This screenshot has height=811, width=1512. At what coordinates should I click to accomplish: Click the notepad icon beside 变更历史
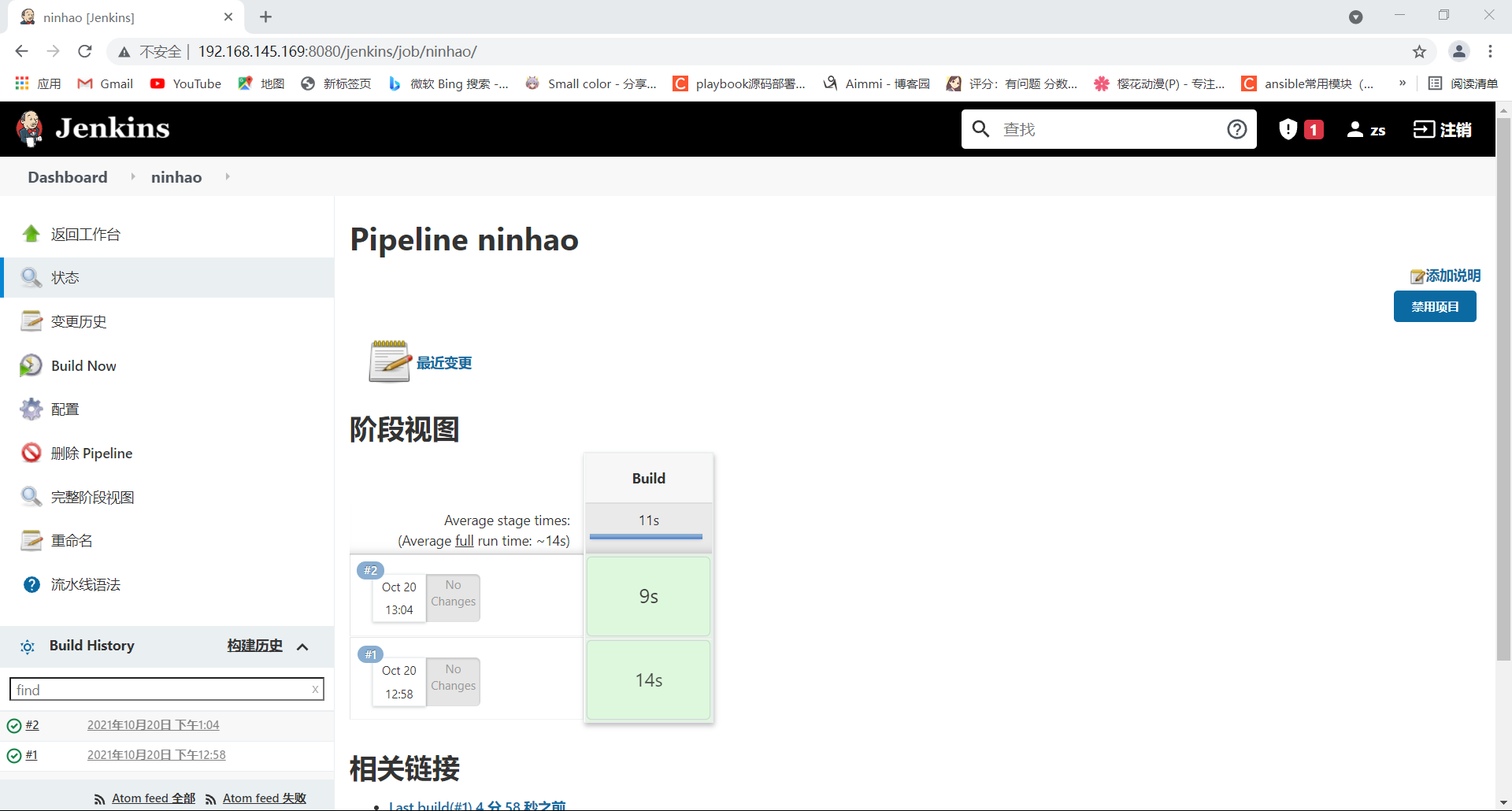pyautogui.click(x=31, y=321)
